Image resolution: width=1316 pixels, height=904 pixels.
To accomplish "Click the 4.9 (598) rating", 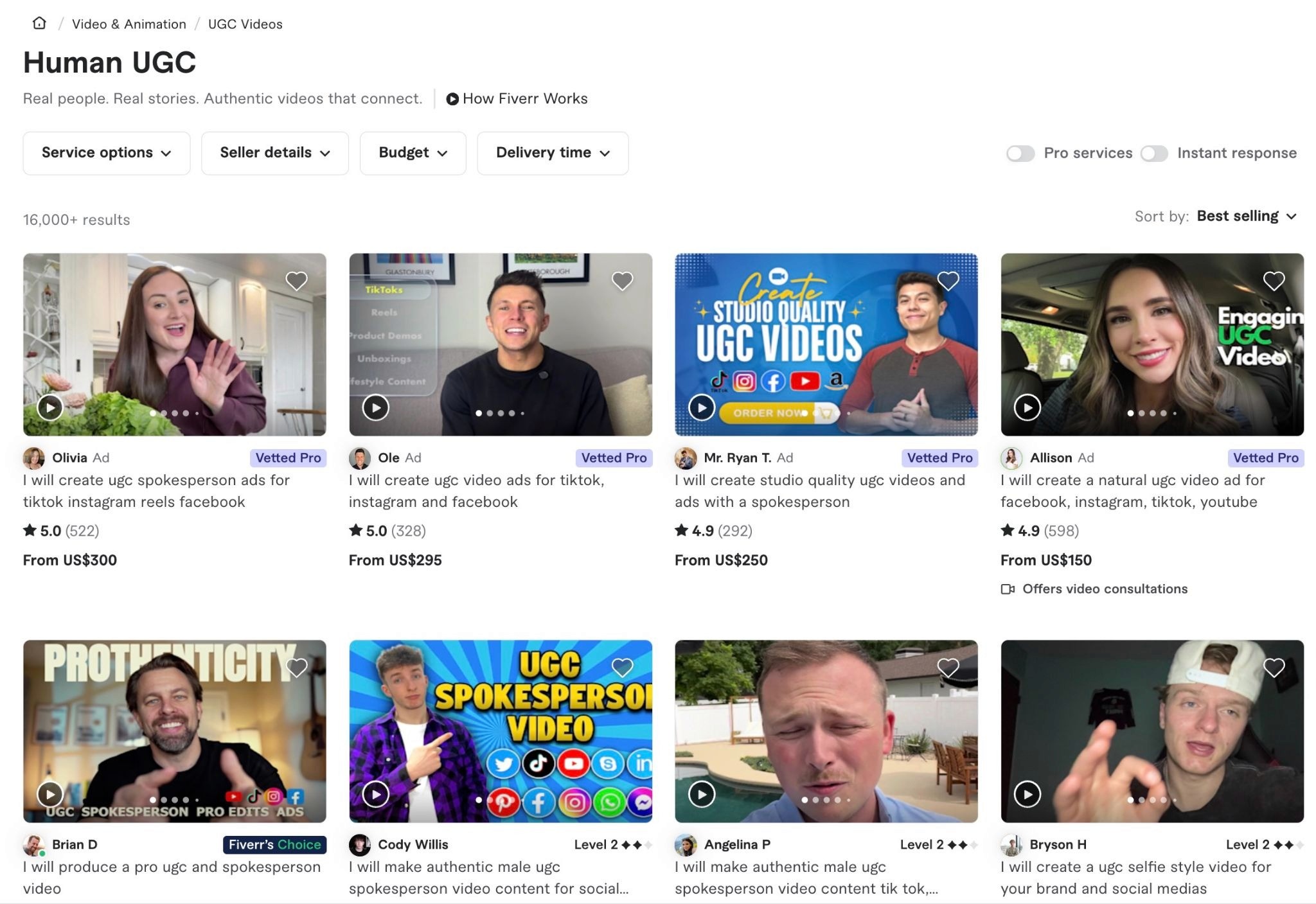I will coord(1040,531).
